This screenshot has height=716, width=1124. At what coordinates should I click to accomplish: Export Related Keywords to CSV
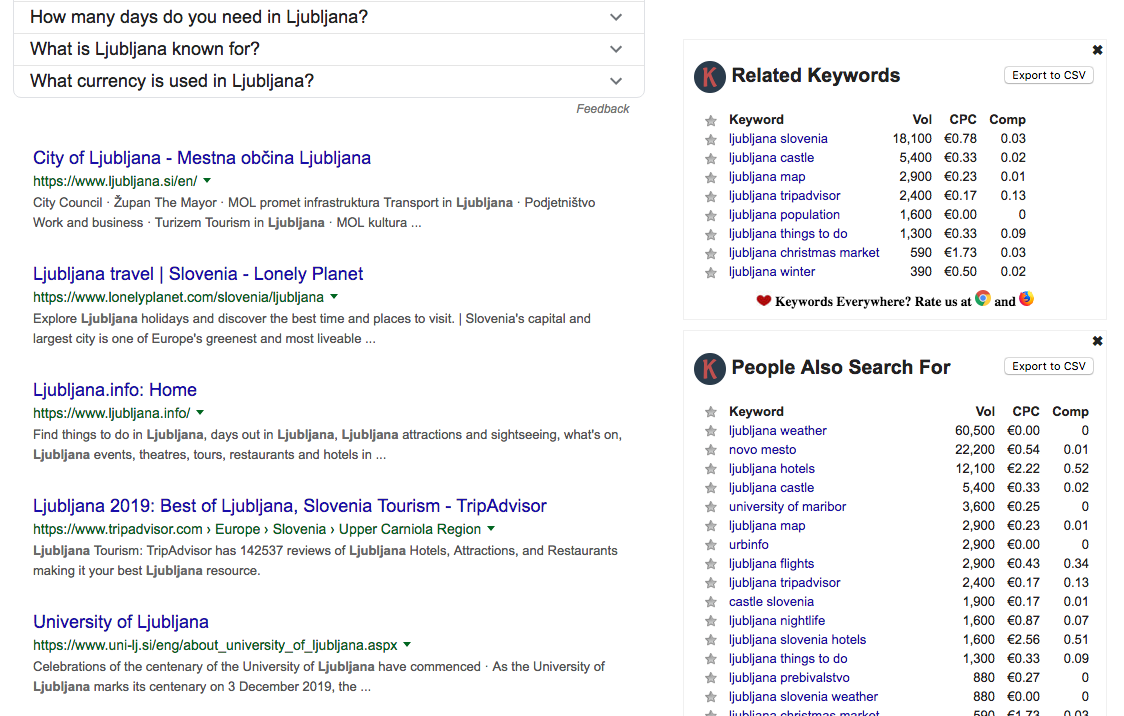click(x=1049, y=75)
